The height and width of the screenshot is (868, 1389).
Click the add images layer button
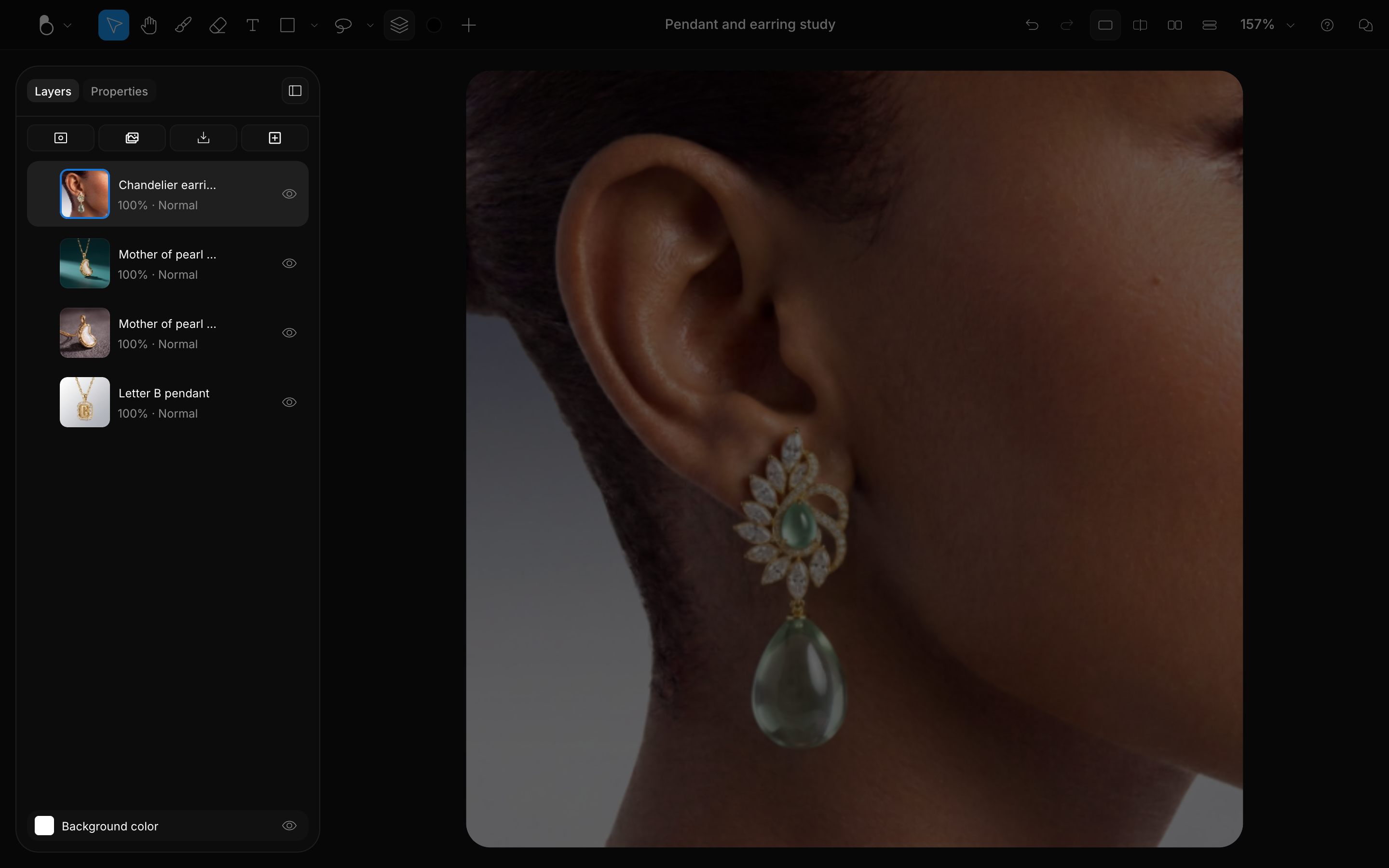(x=132, y=138)
